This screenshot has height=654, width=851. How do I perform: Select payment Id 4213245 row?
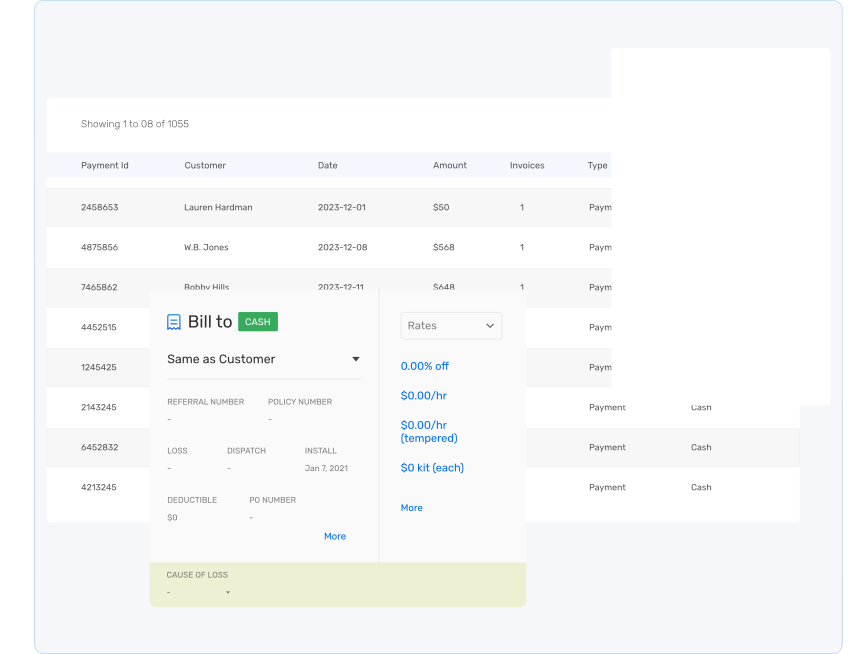[x=99, y=487]
